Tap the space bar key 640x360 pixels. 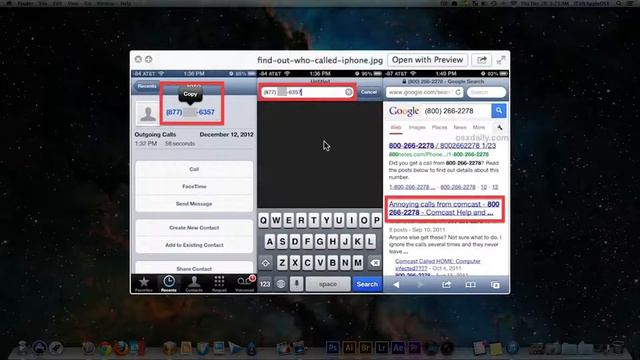coord(328,284)
